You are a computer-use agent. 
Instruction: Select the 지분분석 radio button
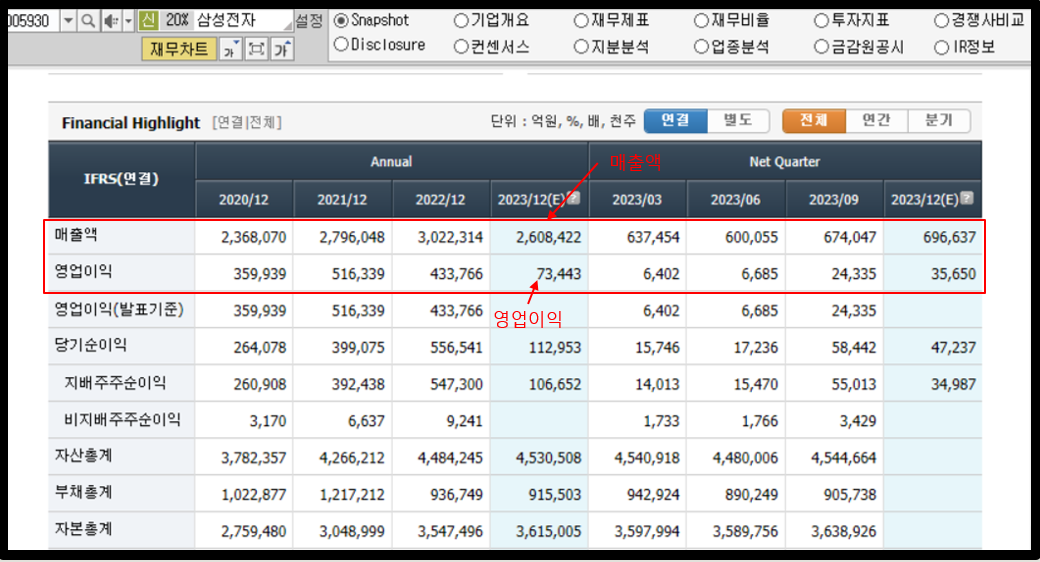click(581, 47)
